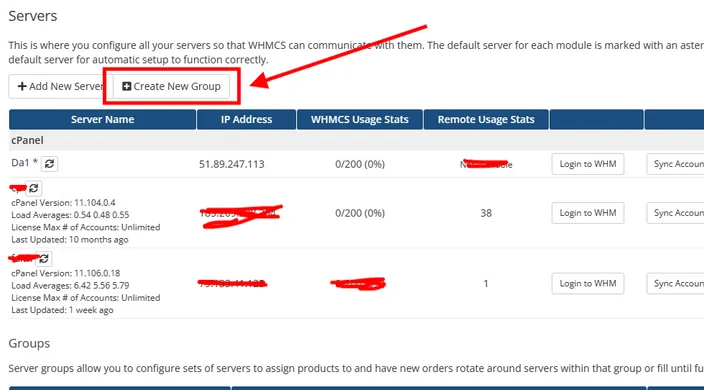This screenshot has width=704, height=390.
Task: Select IP address 51.89.247.113
Action: (x=232, y=164)
